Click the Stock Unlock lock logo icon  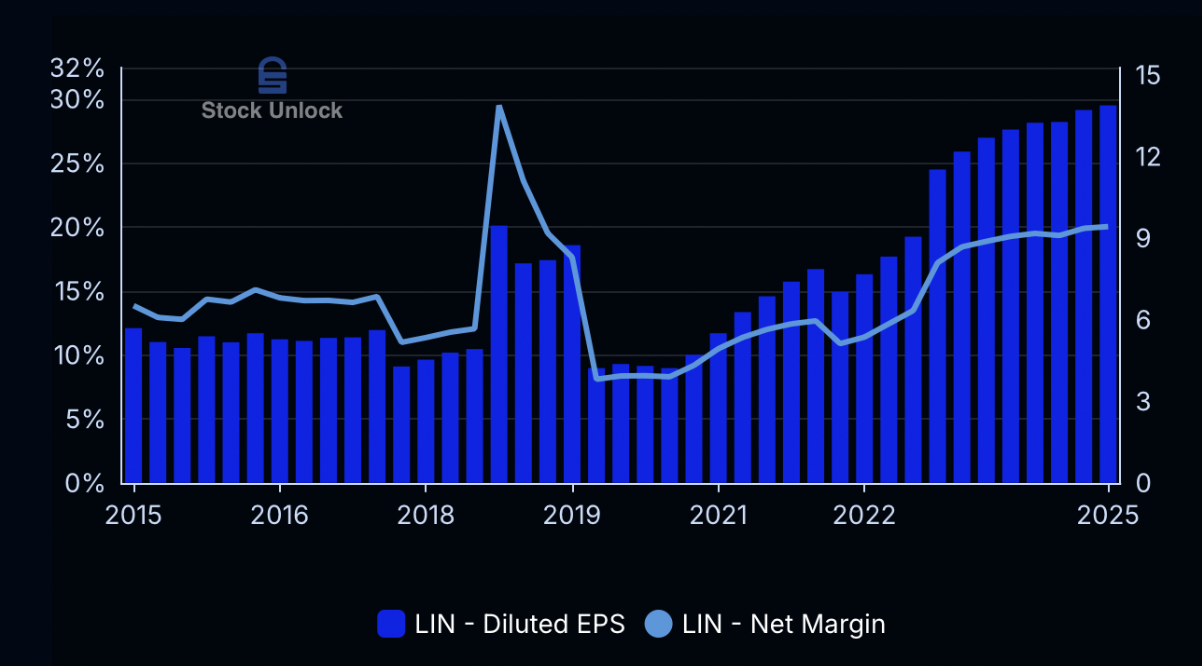pyautogui.click(x=272, y=76)
